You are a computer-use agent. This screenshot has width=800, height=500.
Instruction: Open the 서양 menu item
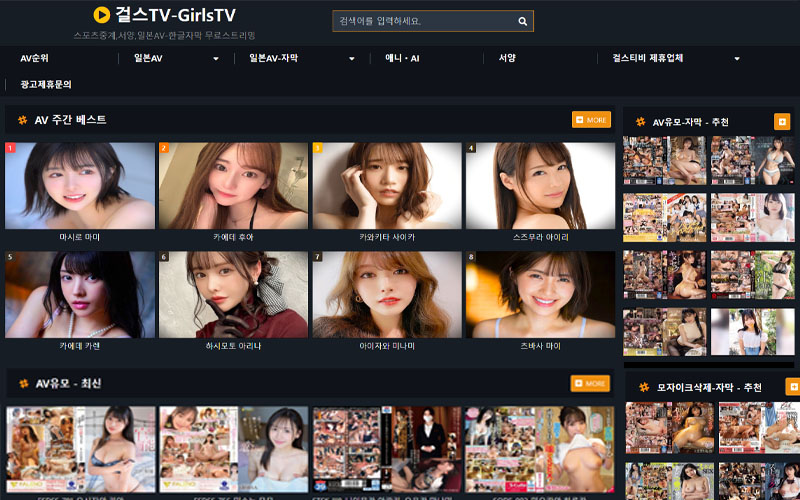point(507,58)
